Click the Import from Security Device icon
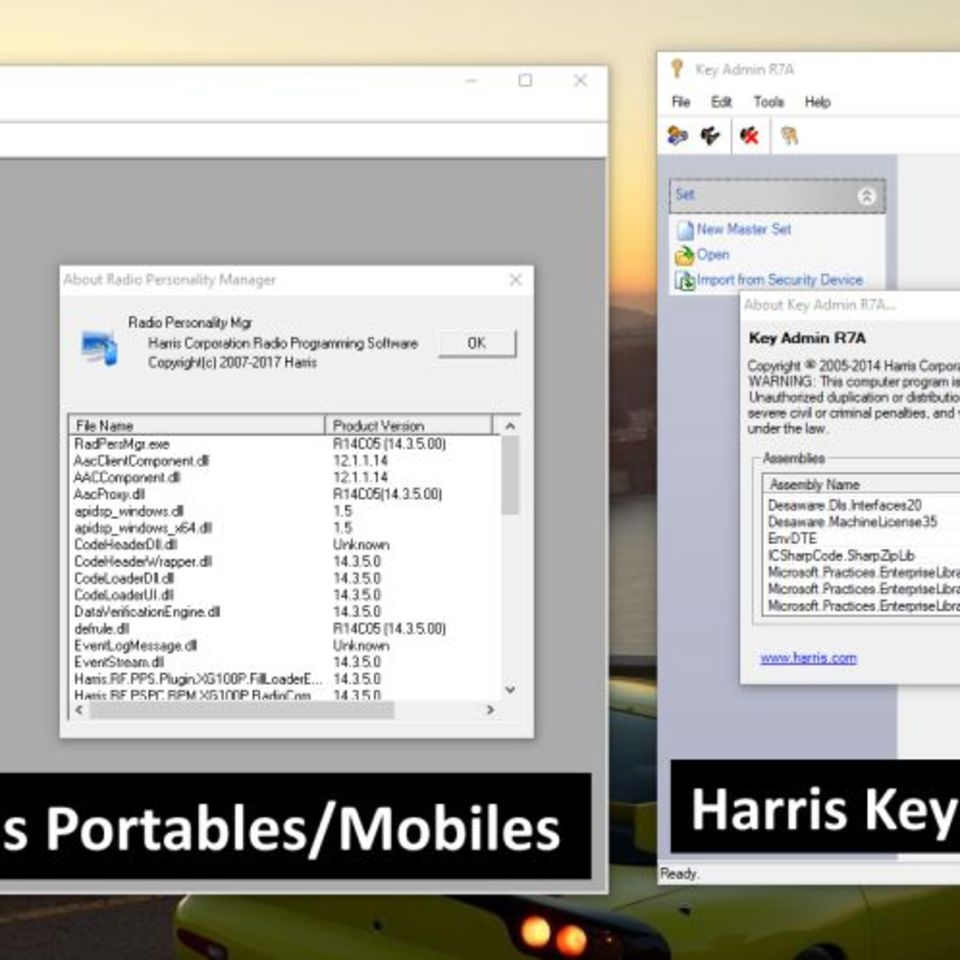The image size is (960, 960). [685, 279]
